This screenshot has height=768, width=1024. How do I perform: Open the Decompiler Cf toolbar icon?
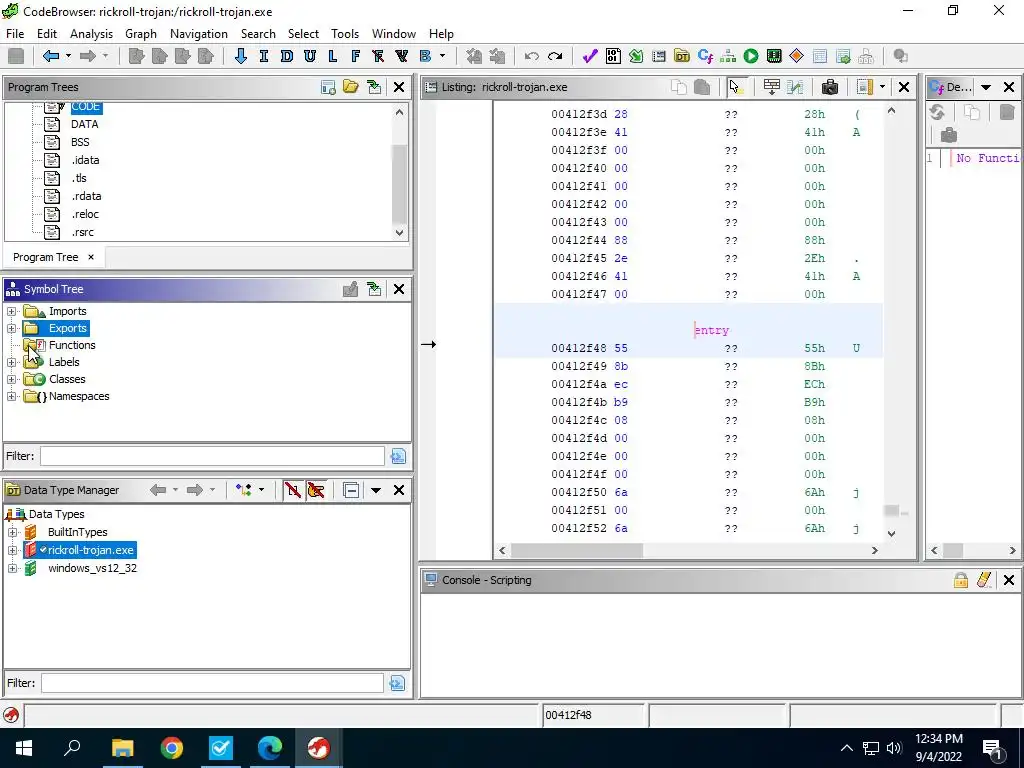point(705,56)
